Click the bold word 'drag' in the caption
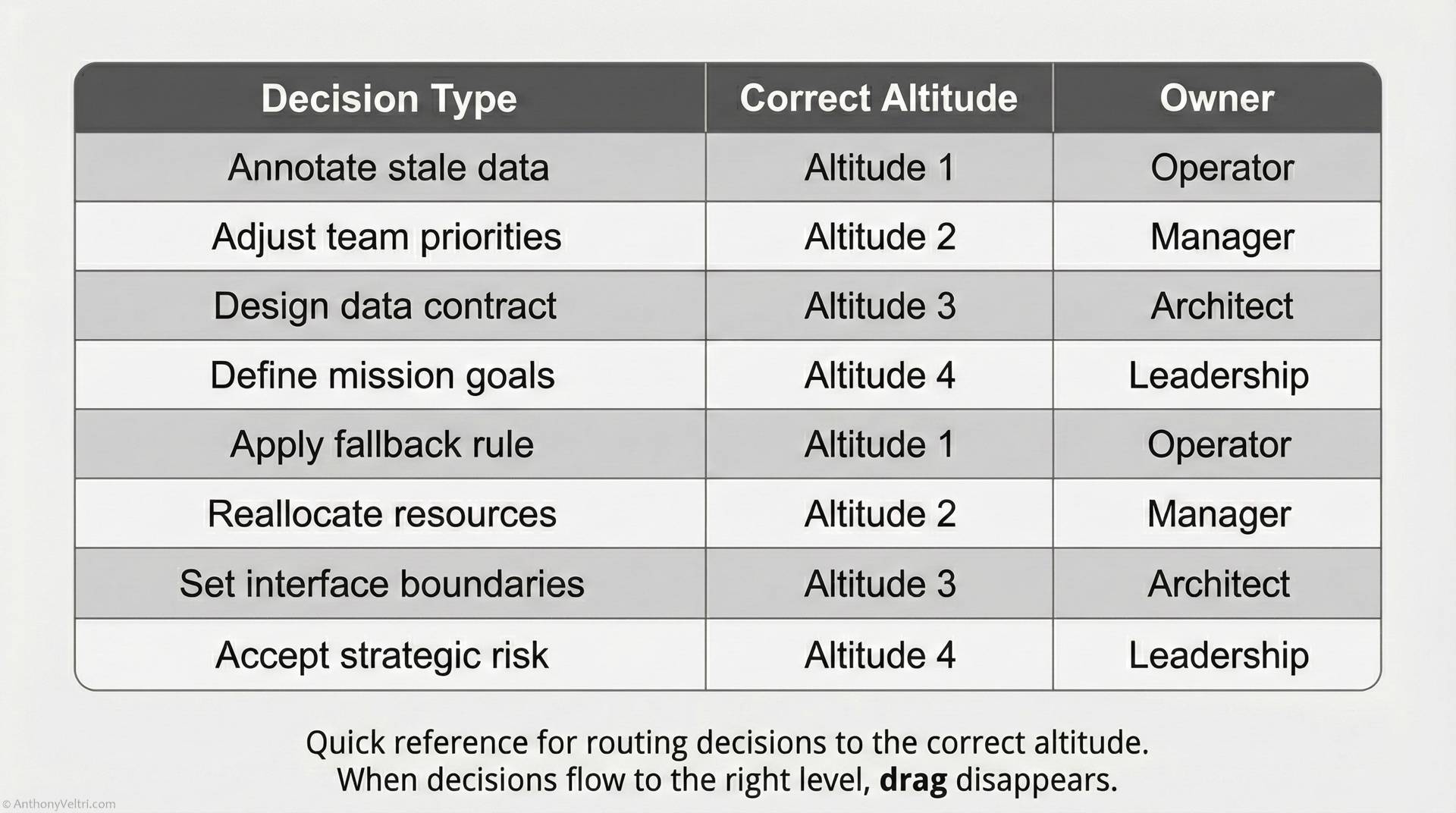 [913, 780]
